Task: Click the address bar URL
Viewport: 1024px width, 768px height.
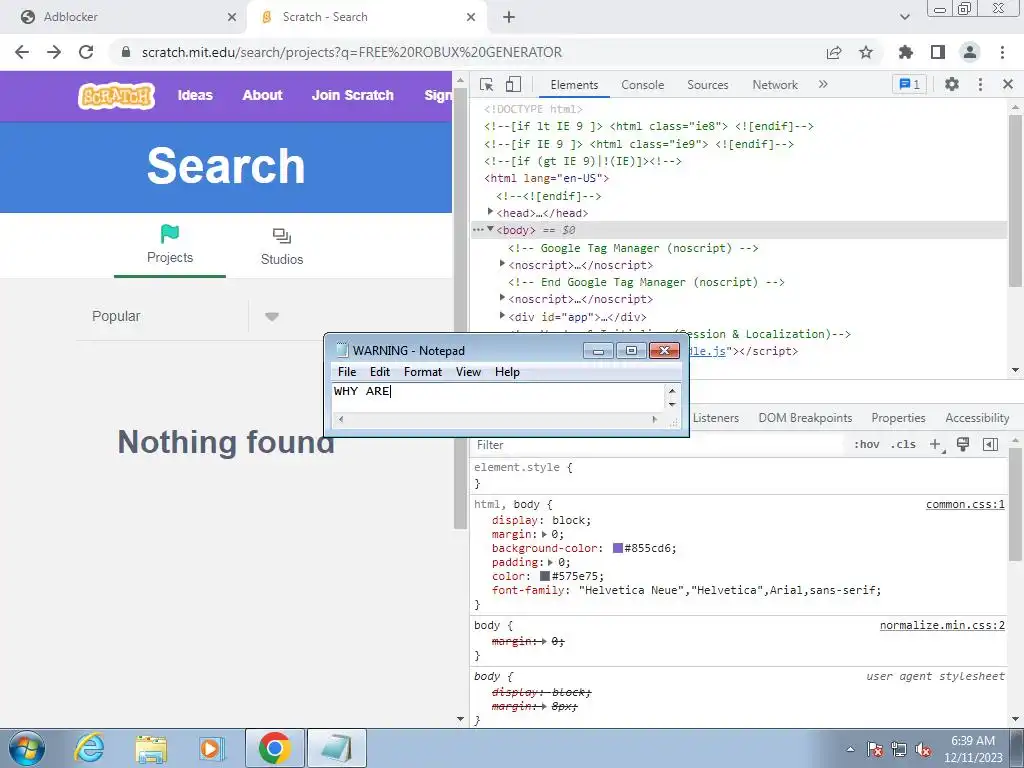Action: 351,52
